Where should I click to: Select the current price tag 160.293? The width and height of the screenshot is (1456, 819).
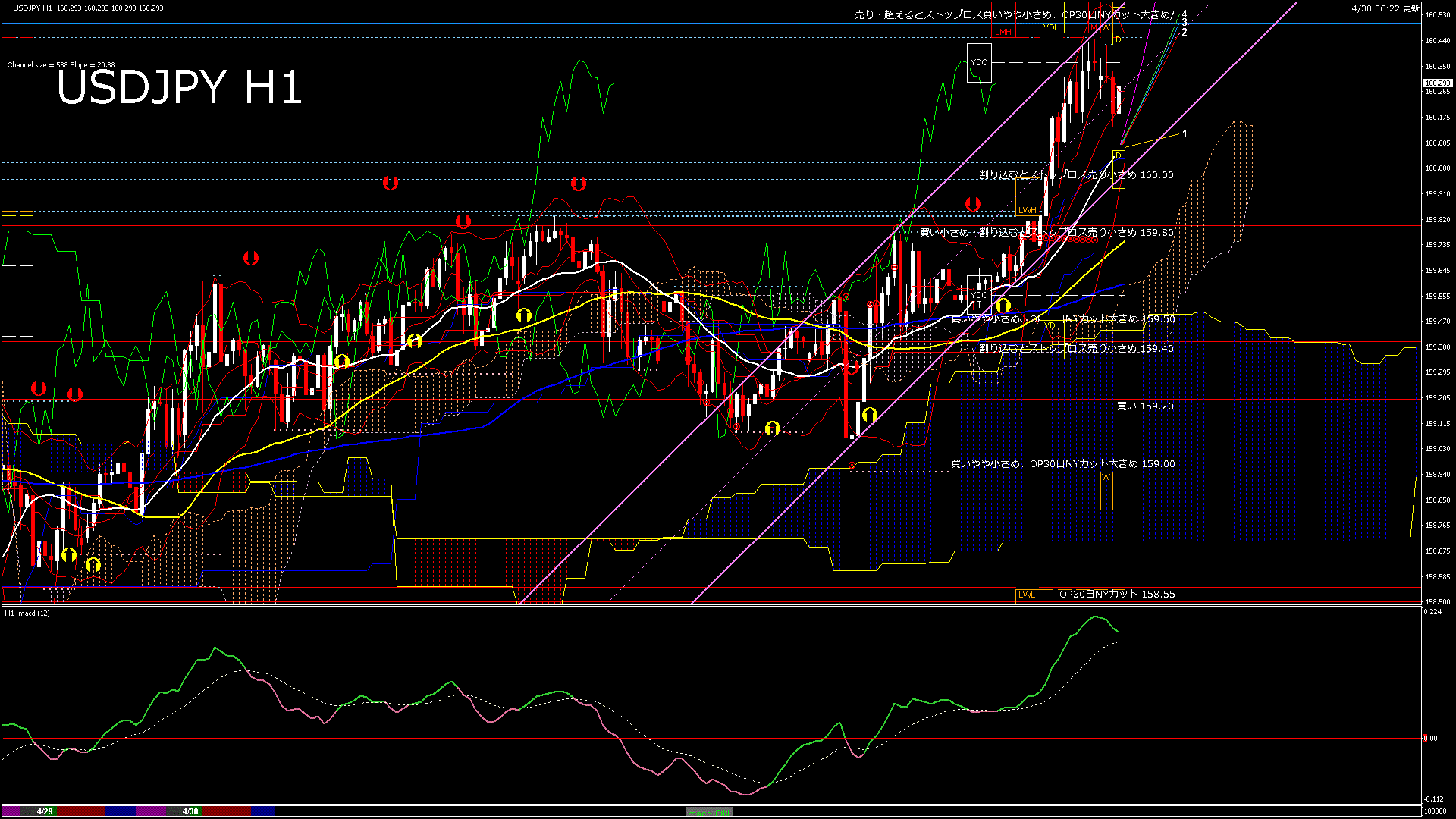(x=1437, y=83)
